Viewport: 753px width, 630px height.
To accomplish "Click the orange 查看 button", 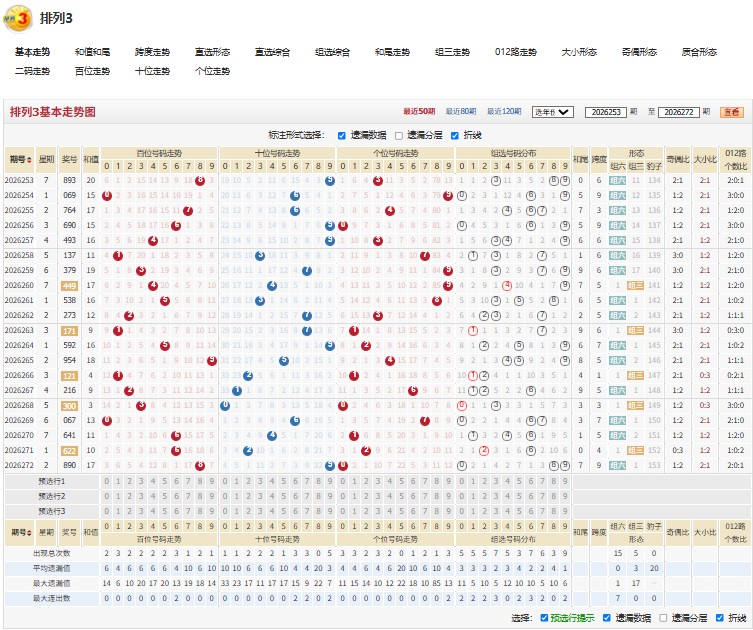I will click(x=732, y=112).
